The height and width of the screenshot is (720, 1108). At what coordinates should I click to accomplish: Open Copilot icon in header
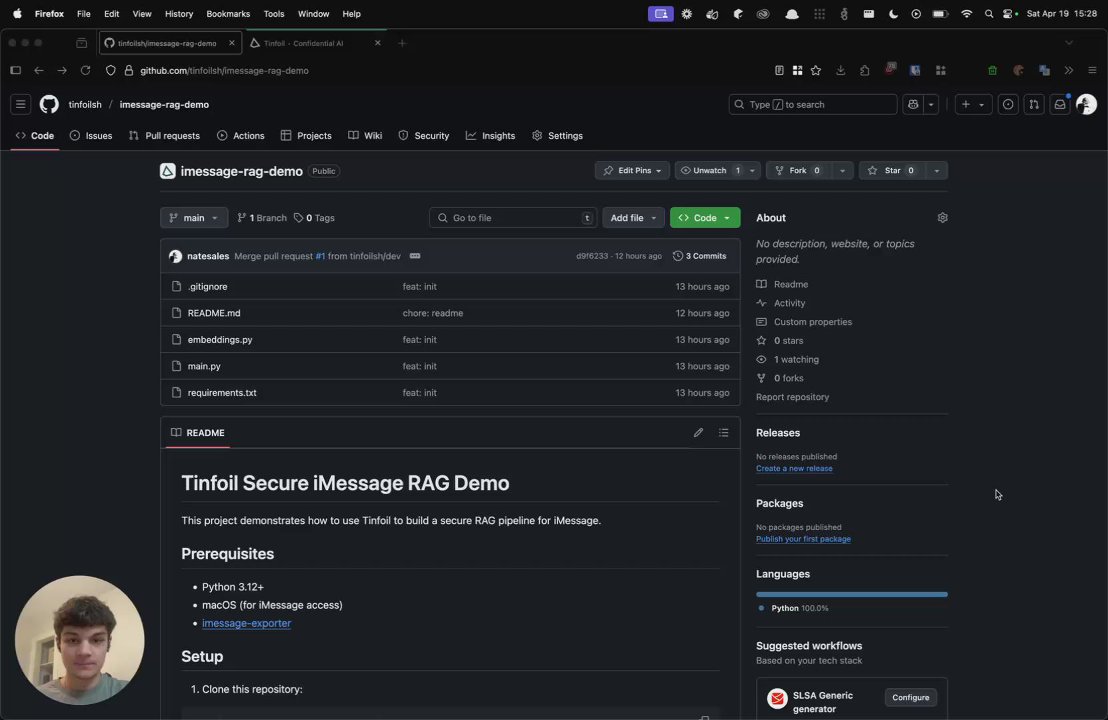click(913, 105)
